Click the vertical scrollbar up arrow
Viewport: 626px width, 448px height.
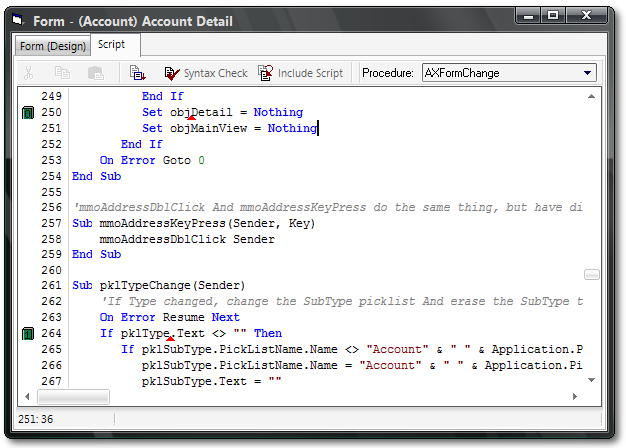592,96
